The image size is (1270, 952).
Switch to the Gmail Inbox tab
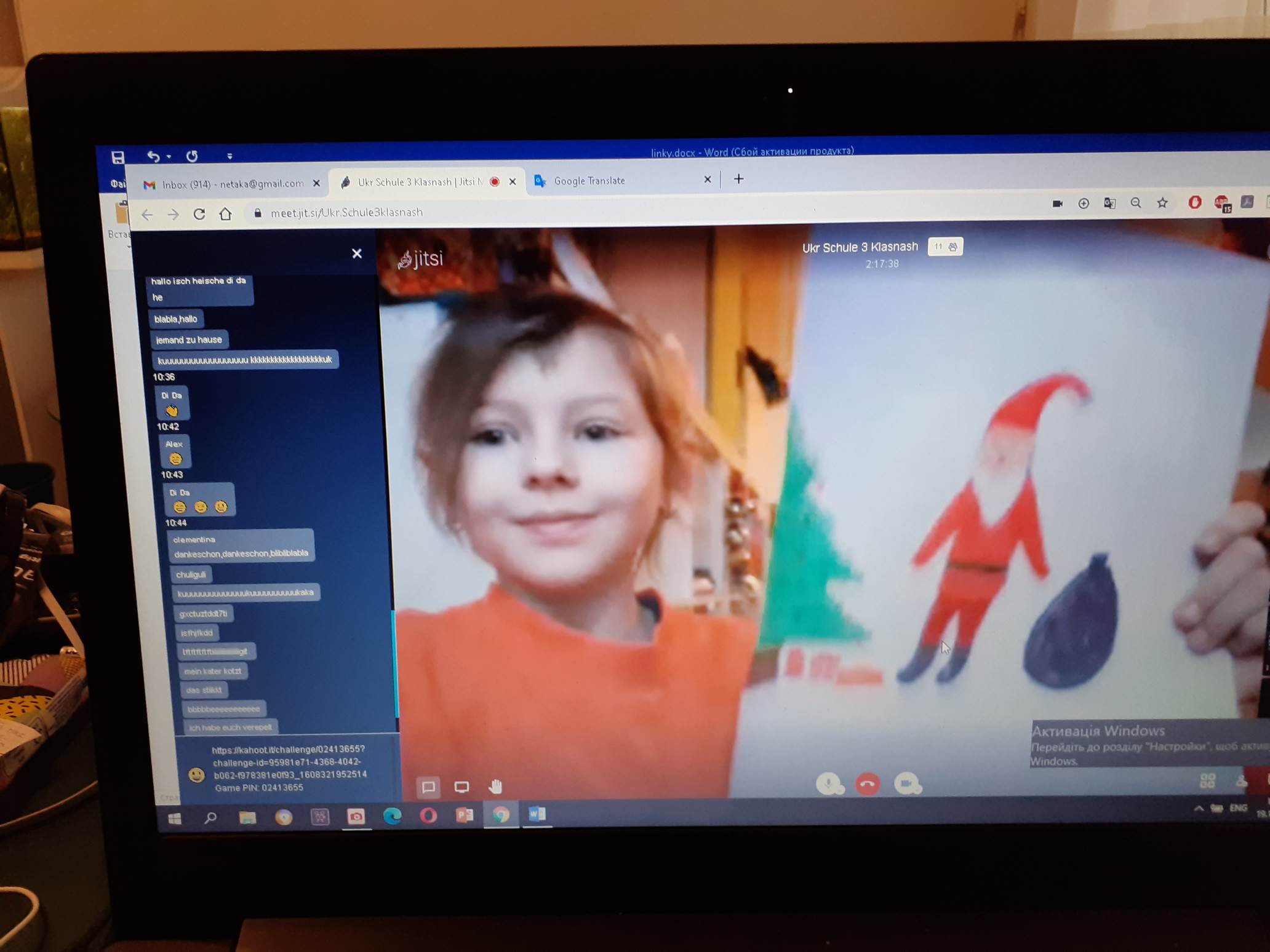pyautogui.click(x=232, y=184)
